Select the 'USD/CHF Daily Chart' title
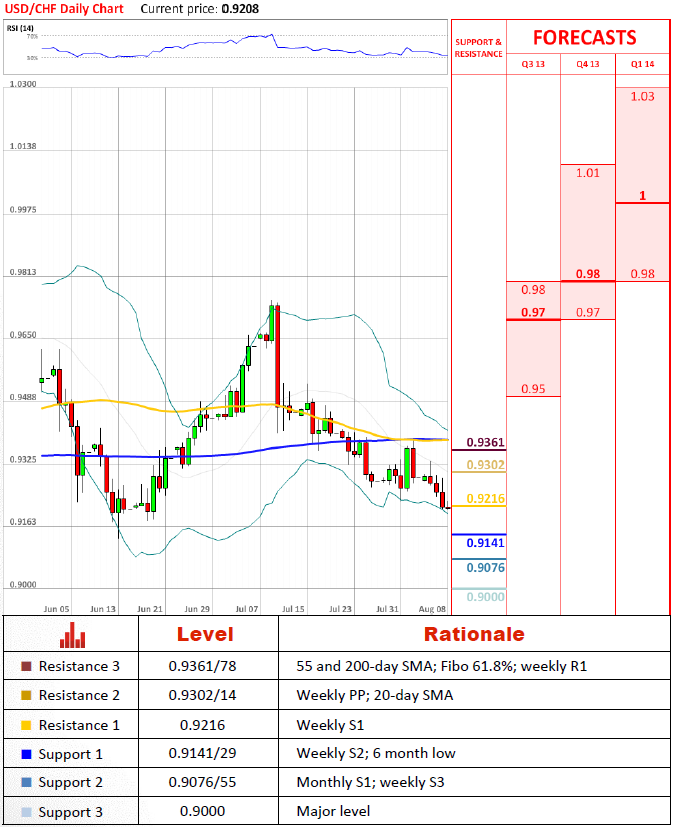 (x=64, y=9)
